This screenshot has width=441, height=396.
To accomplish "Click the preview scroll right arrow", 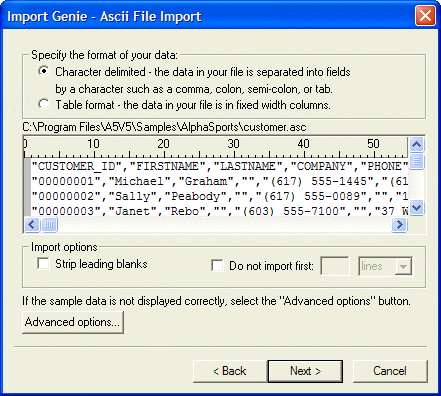I will pos(399,224).
